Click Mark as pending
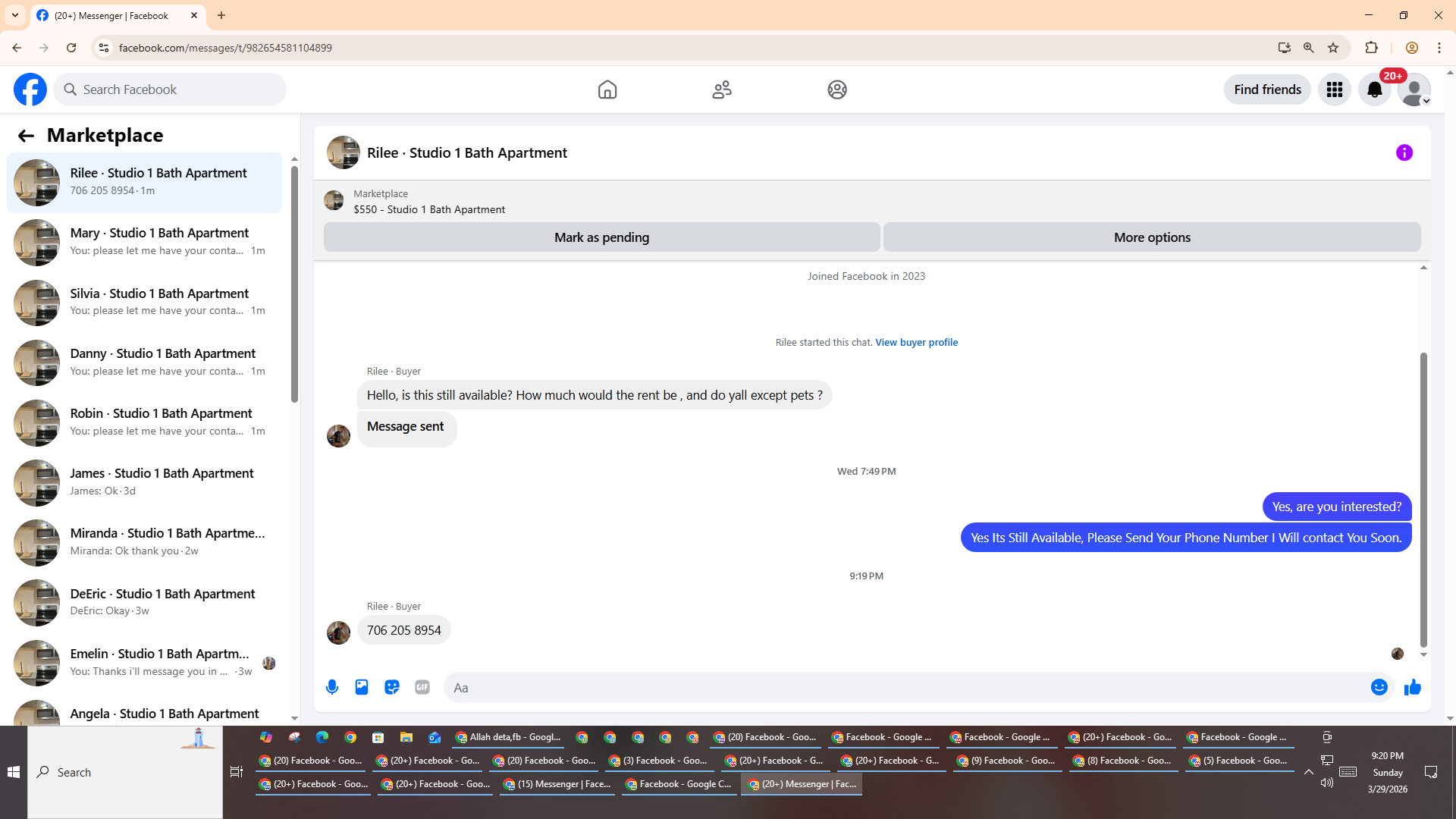This screenshot has height=819, width=1456. [x=602, y=237]
